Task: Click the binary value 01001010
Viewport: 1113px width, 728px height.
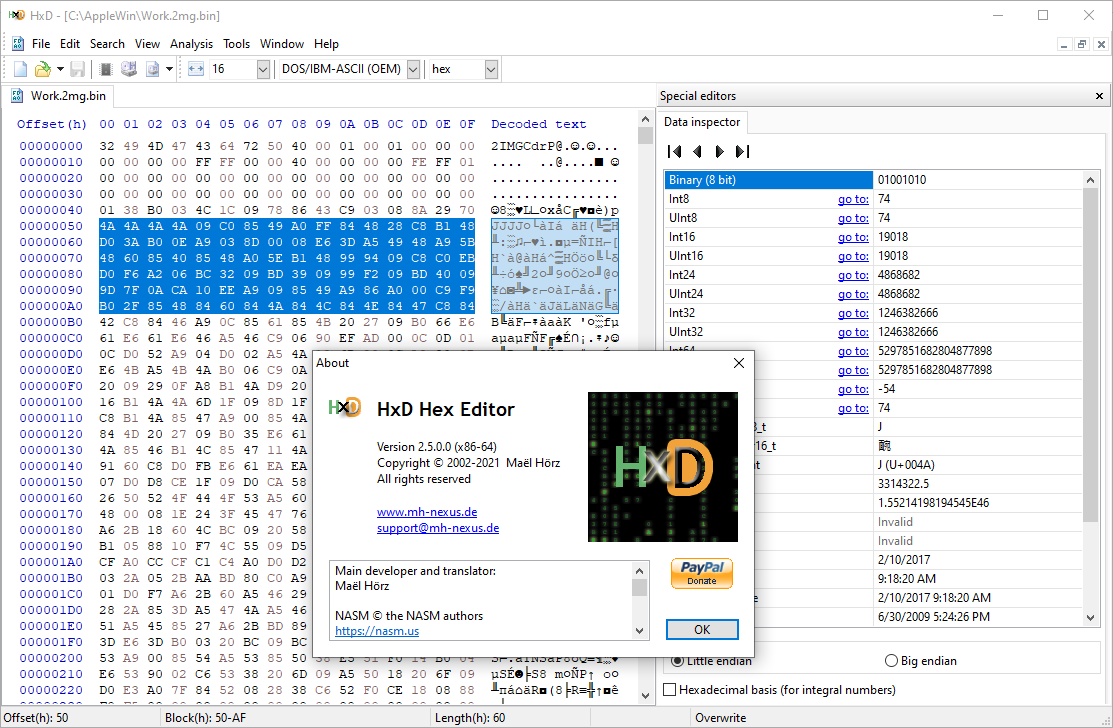Action: 901,180
